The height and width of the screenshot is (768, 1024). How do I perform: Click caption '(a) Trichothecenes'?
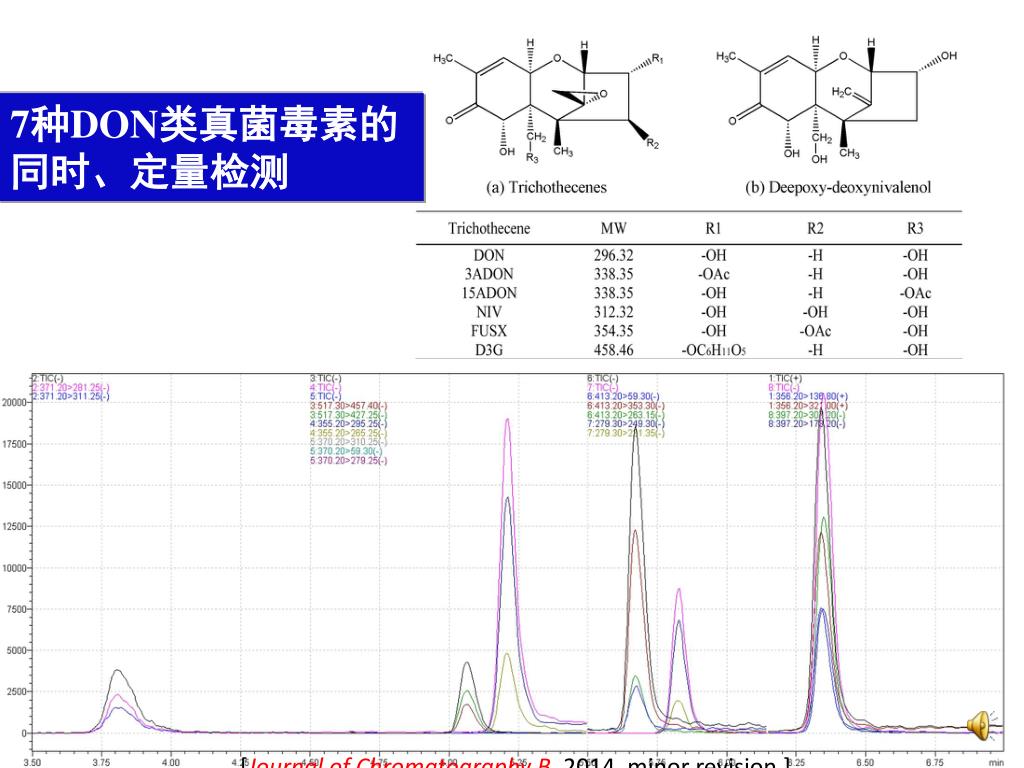coord(546,187)
